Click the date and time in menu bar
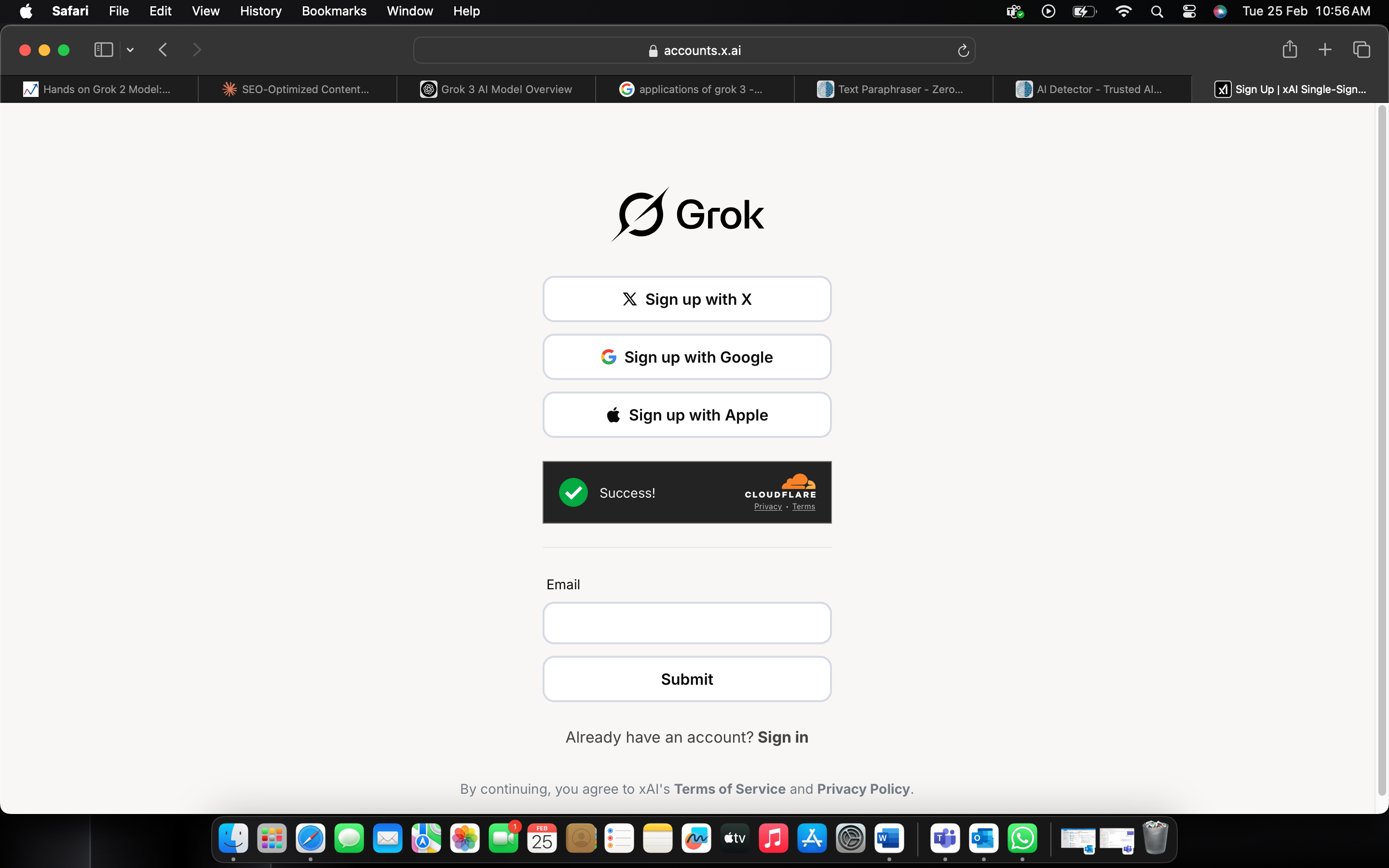The image size is (1389, 868). click(x=1307, y=11)
